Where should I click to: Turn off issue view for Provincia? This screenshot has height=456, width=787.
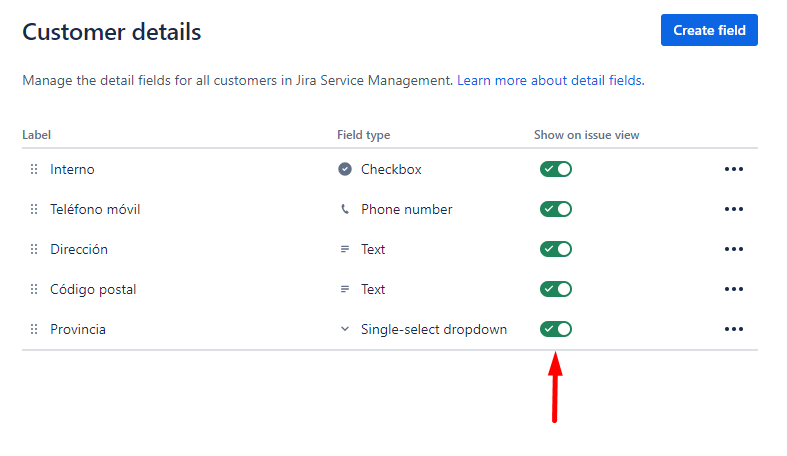(556, 329)
